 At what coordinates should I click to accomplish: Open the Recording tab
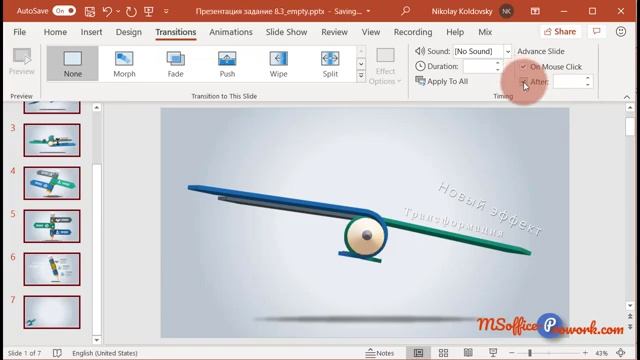[x=413, y=32]
